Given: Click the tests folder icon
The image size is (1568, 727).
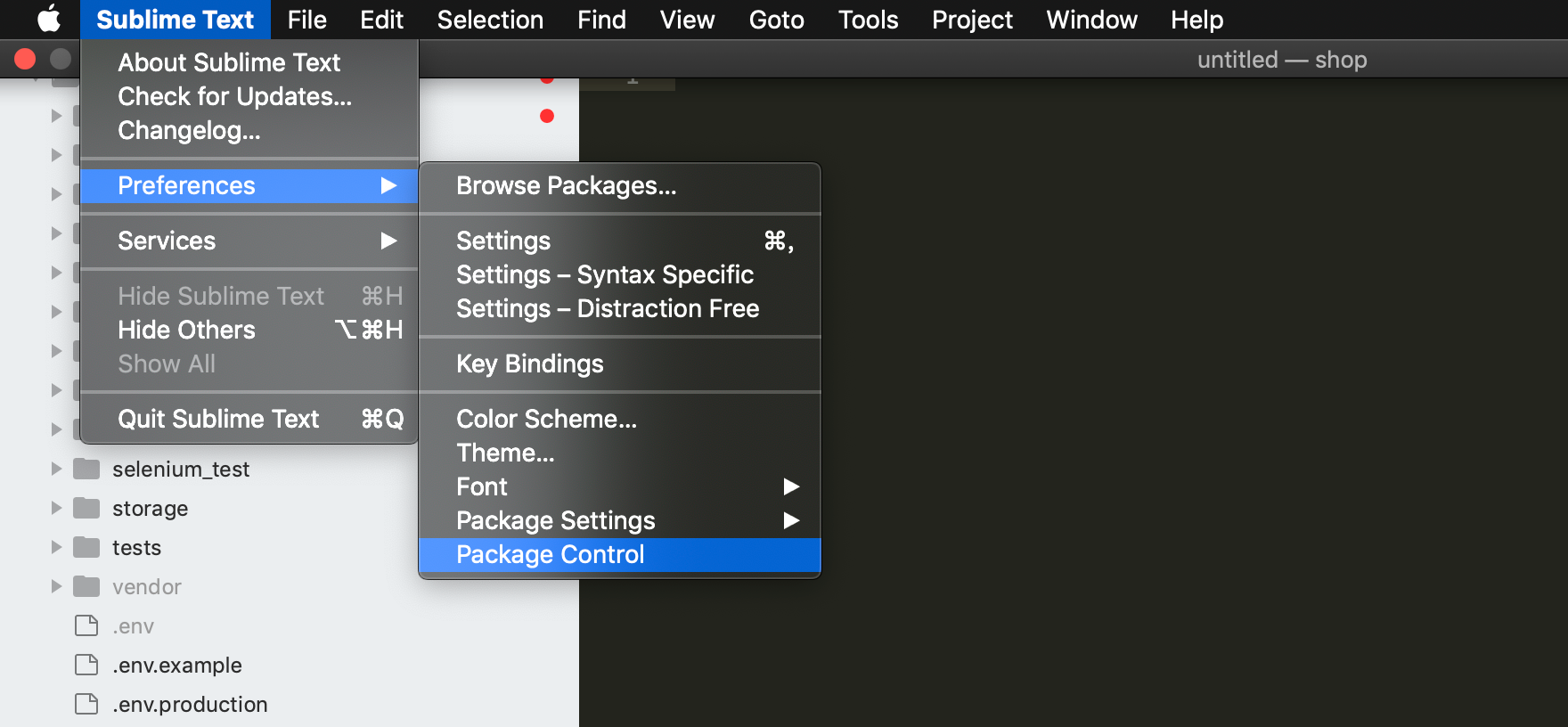Looking at the screenshot, I should (86, 547).
